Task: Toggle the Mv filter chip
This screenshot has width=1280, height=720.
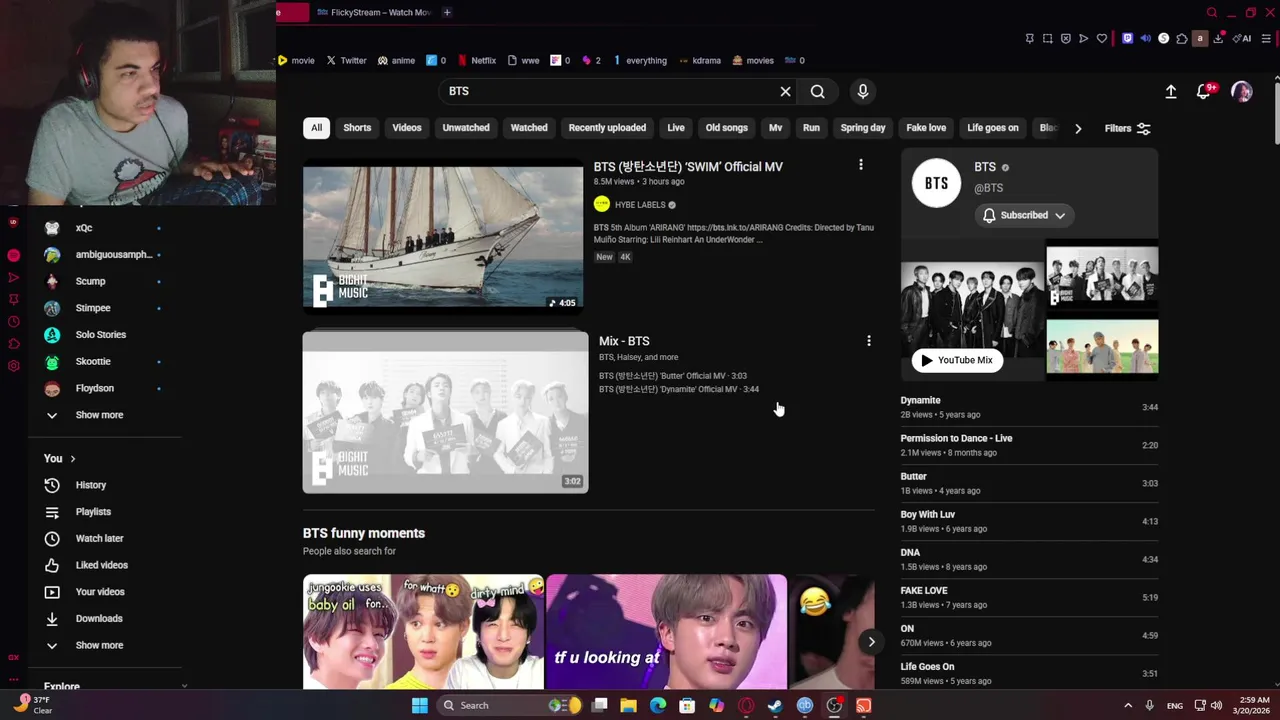Action: (x=775, y=128)
